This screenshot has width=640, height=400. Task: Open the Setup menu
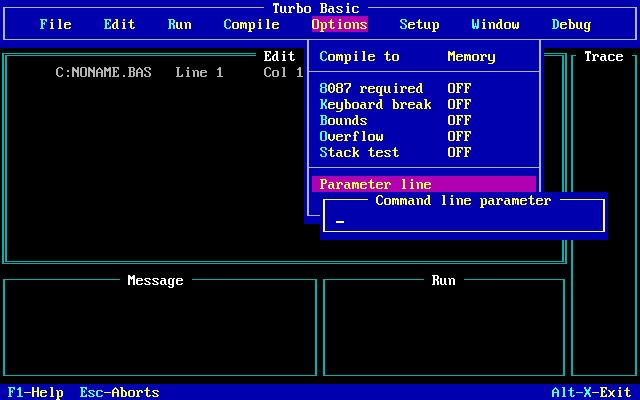419,24
